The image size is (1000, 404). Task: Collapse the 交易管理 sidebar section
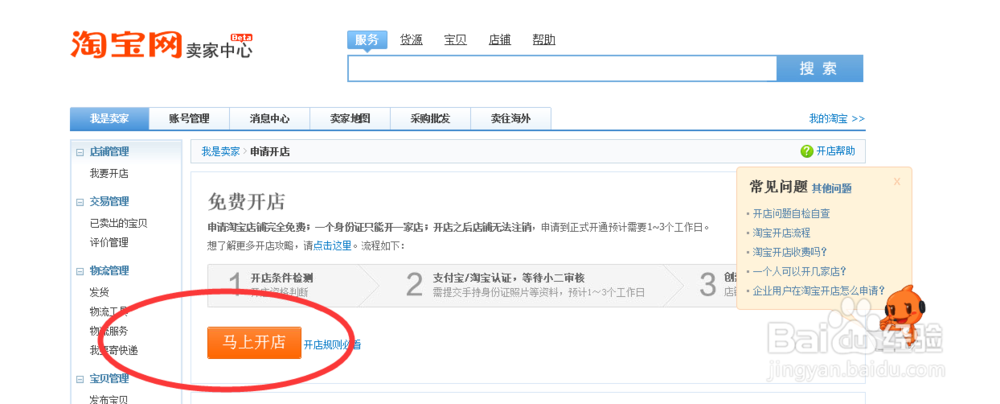[x=80, y=202]
